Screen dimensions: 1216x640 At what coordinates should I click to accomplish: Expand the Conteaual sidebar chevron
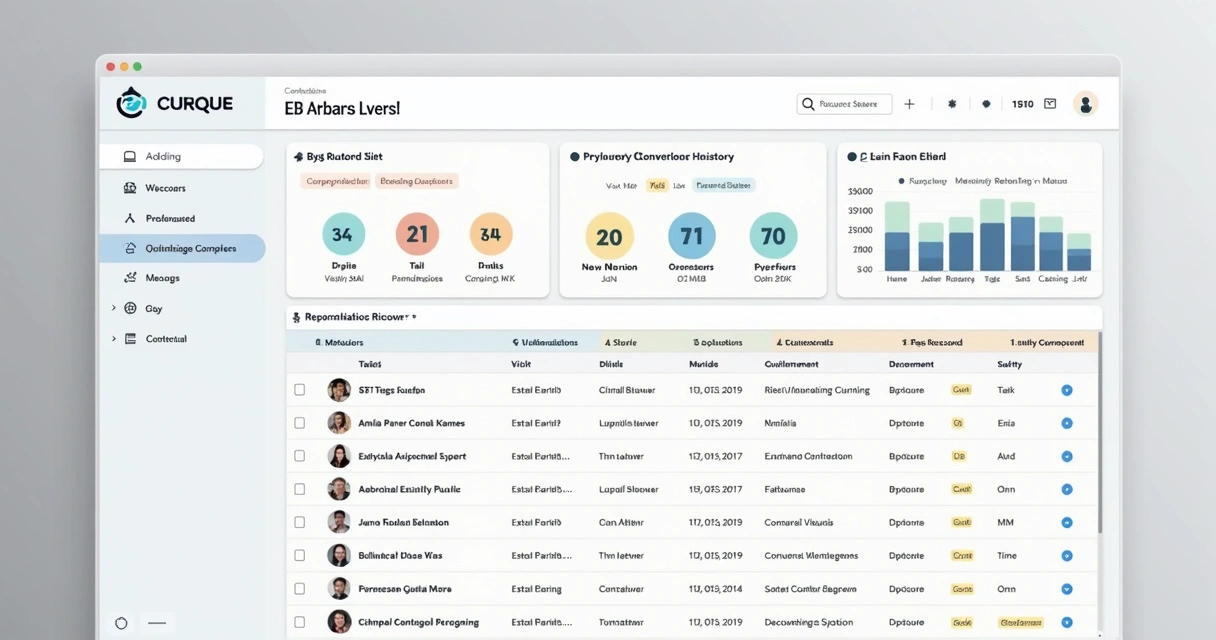113,338
